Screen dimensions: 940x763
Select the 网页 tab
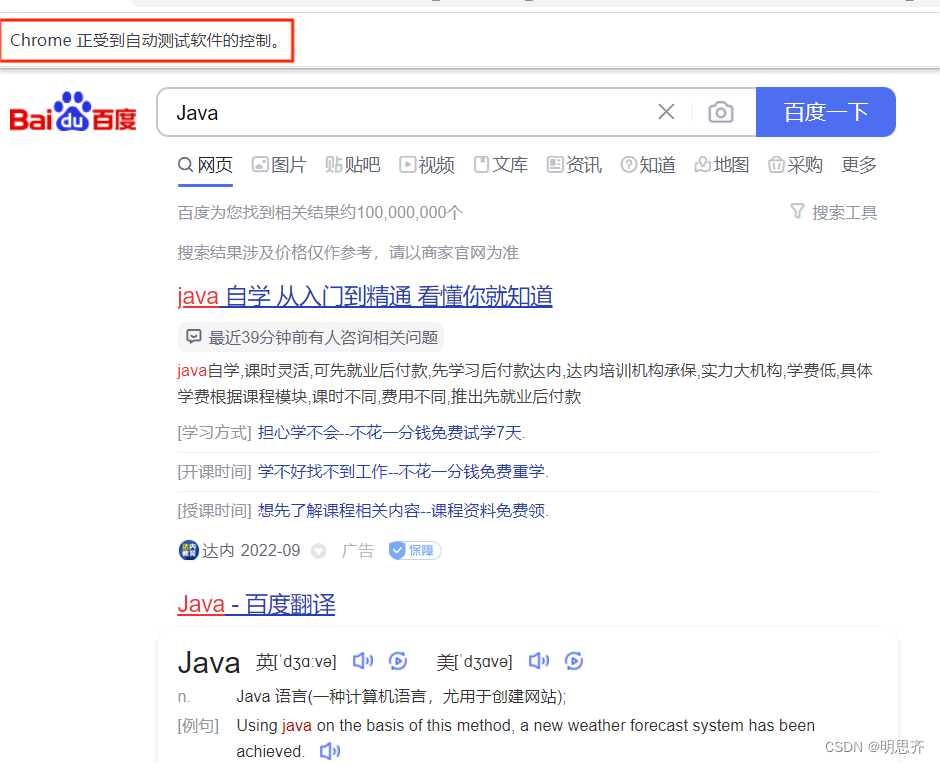click(206, 165)
